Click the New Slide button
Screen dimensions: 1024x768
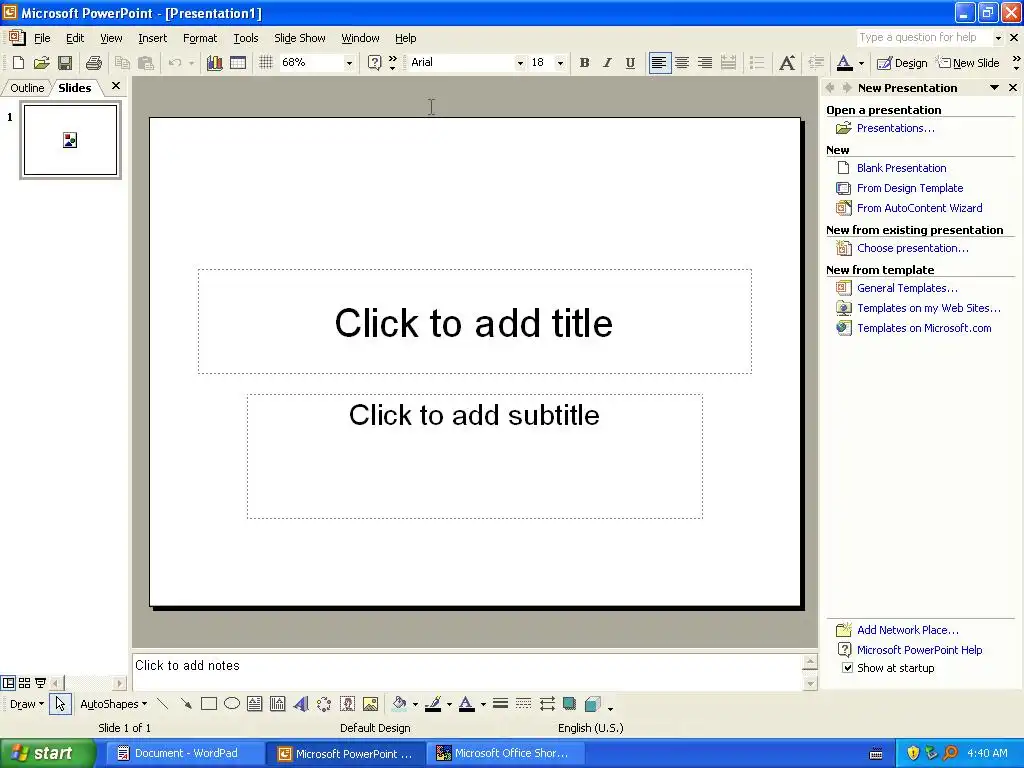[x=969, y=63]
